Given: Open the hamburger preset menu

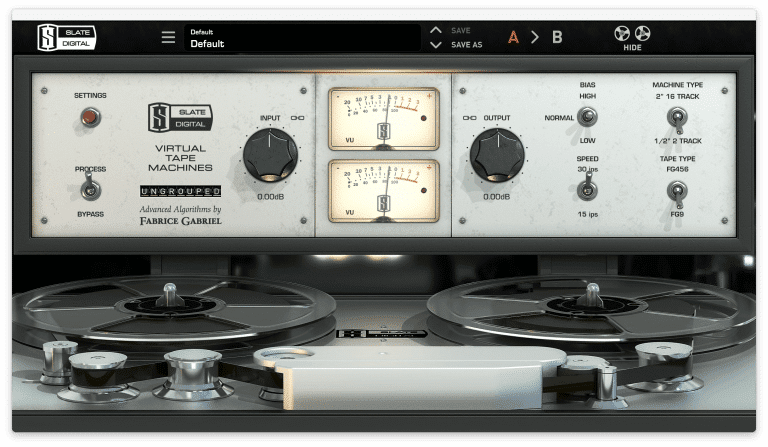Looking at the screenshot, I should click(168, 37).
